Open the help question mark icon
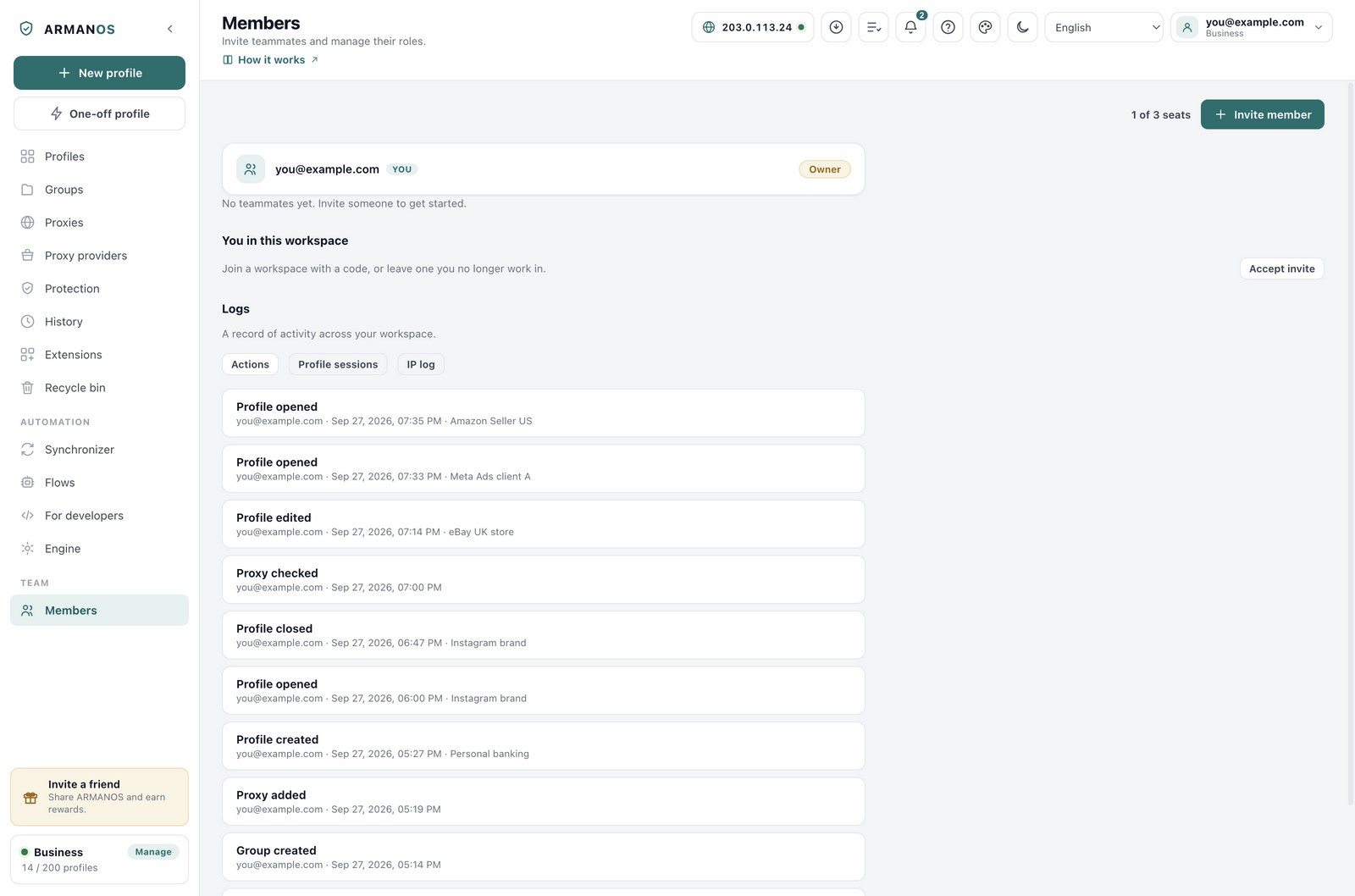Screen dimensions: 1355x896 click(x=948, y=27)
